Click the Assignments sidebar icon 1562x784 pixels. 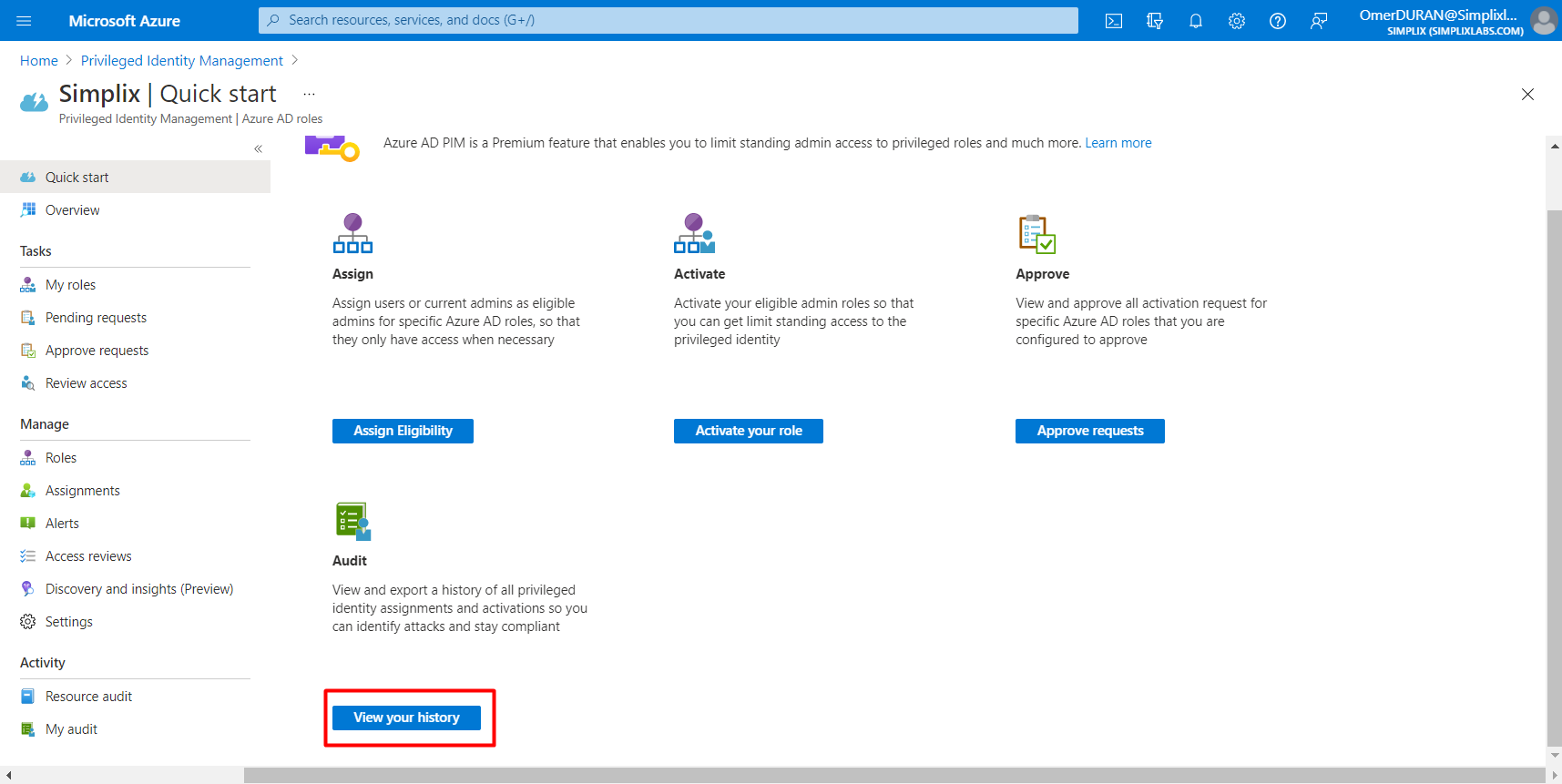[28, 491]
